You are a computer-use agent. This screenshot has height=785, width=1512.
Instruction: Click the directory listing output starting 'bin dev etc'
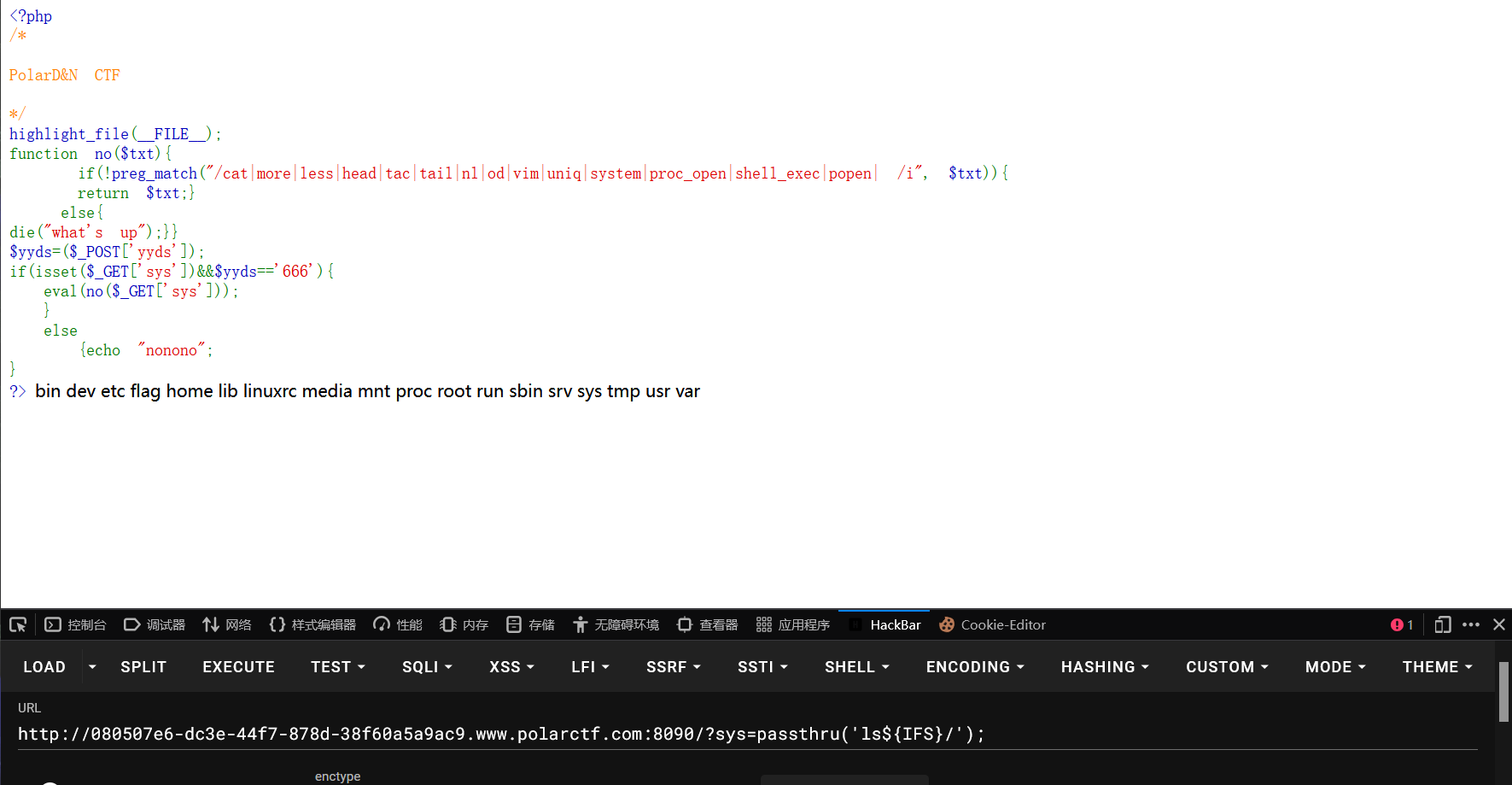pyautogui.click(x=367, y=391)
